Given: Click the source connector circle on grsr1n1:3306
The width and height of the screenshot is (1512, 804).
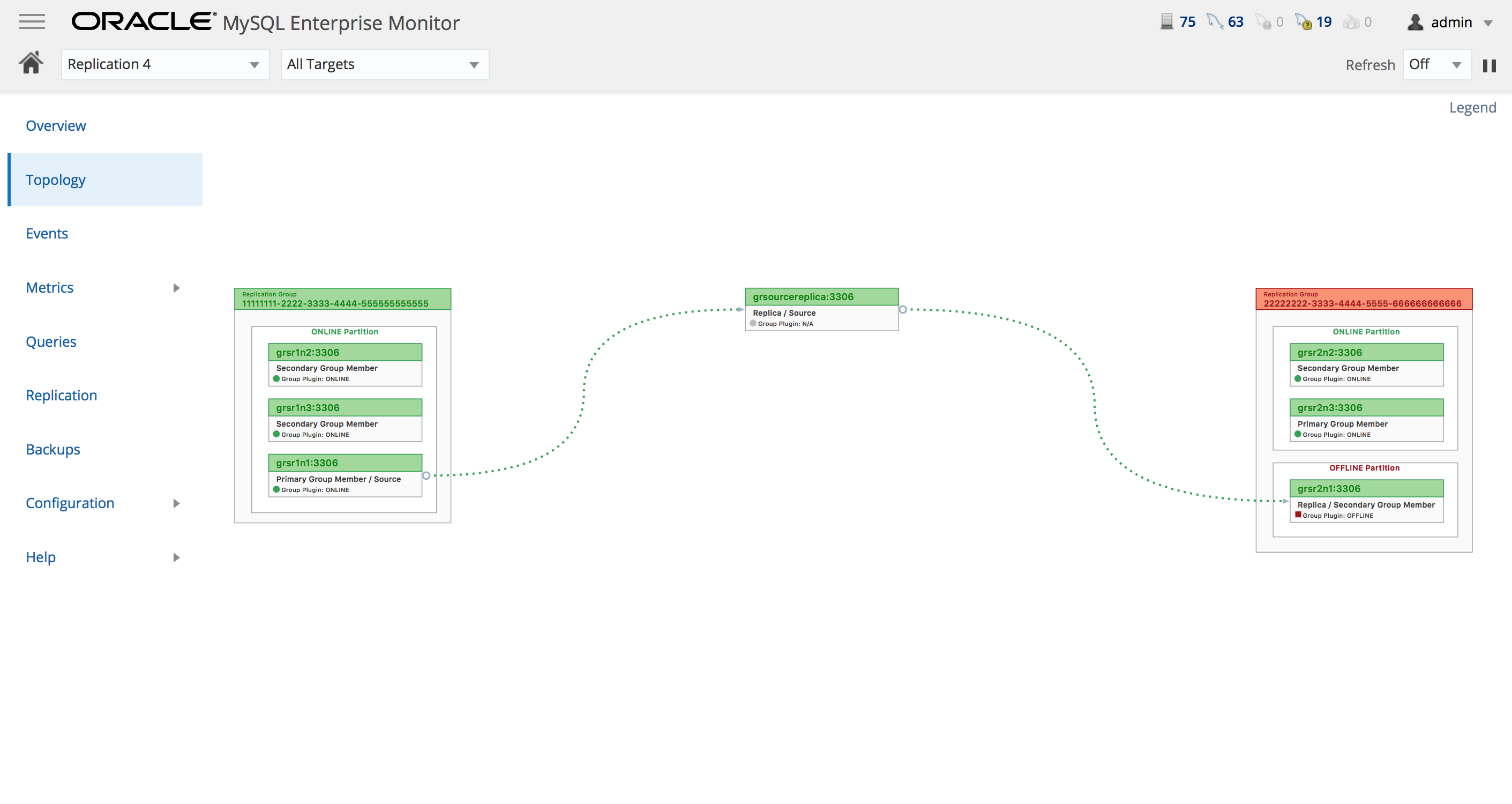Looking at the screenshot, I should (426, 476).
